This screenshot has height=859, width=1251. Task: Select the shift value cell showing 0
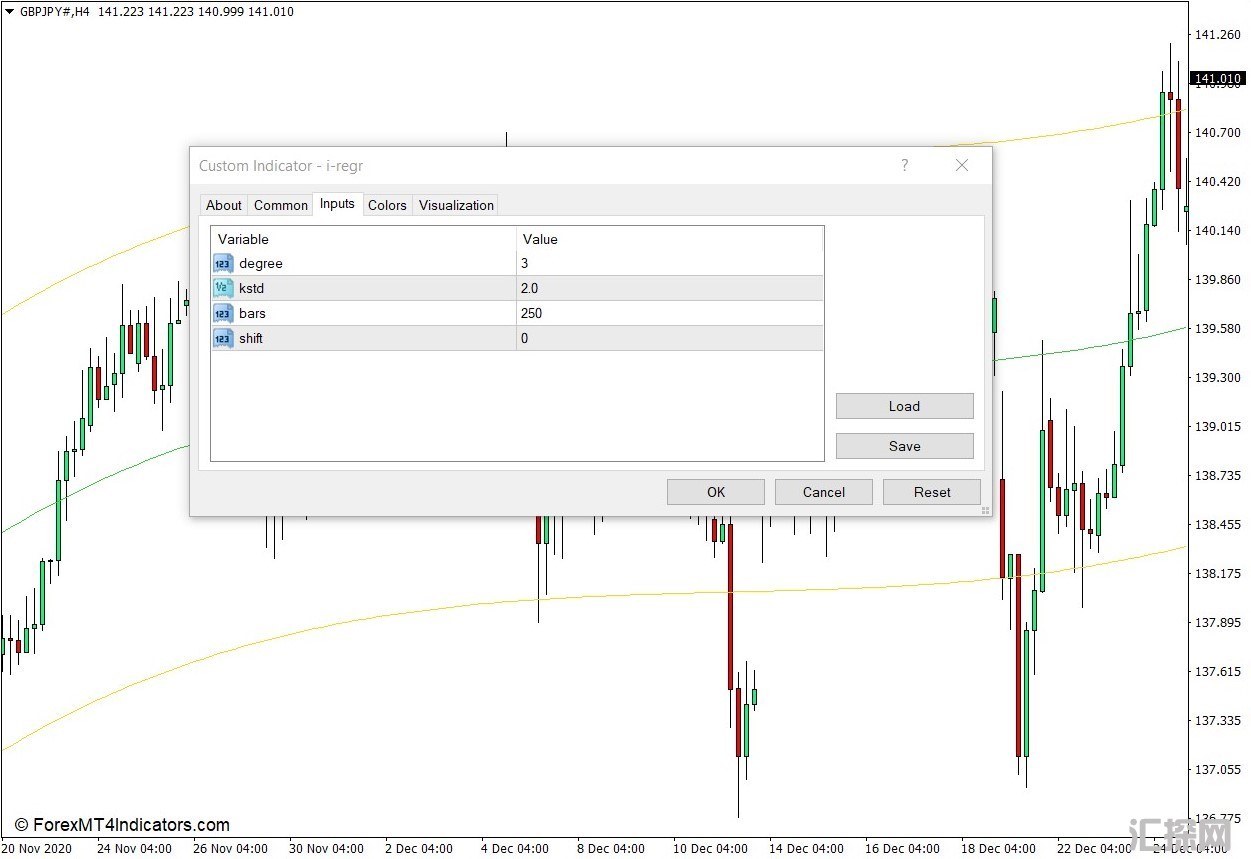point(669,339)
